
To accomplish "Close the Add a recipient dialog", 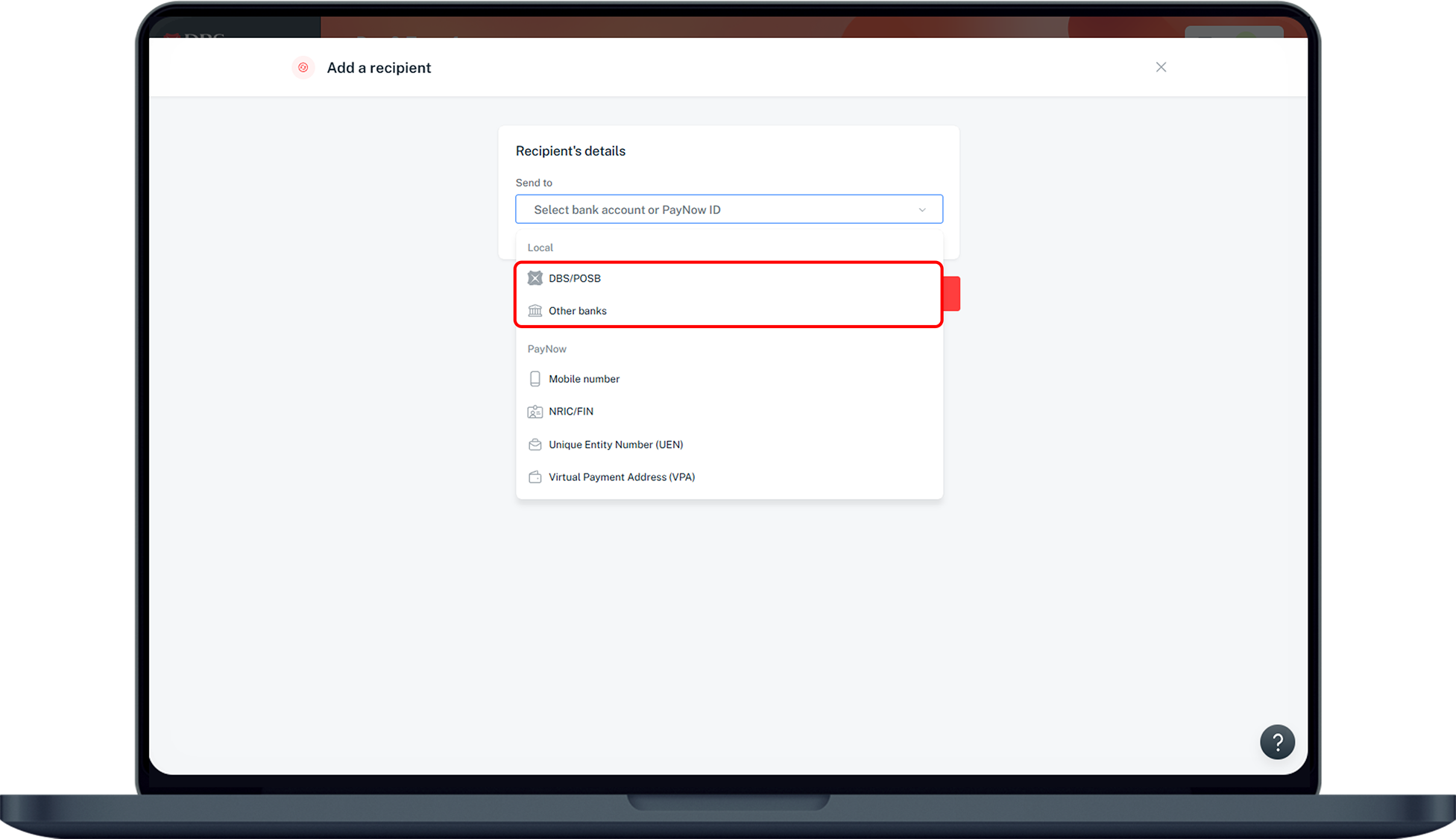I will [1161, 67].
